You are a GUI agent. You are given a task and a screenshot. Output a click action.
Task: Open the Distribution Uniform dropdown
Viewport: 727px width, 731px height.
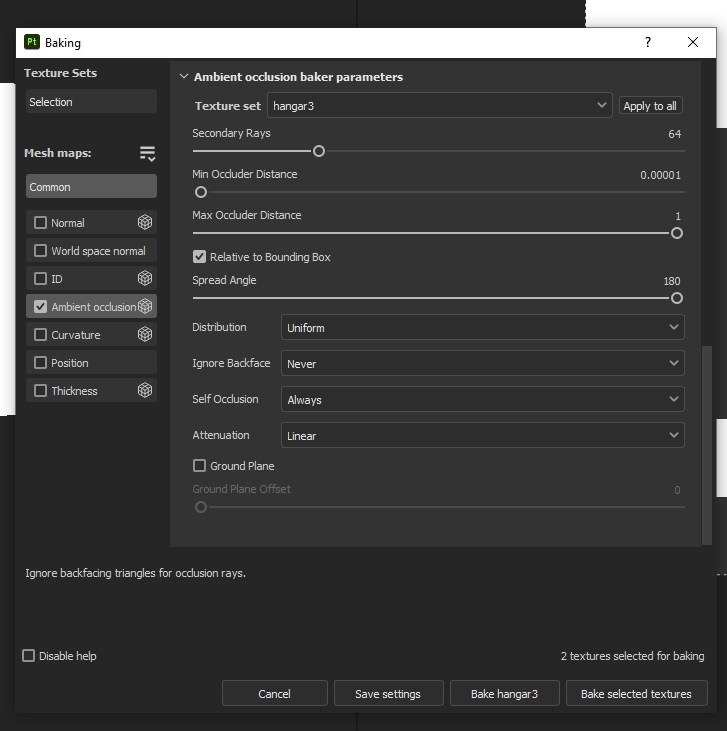[x=483, y=327]
